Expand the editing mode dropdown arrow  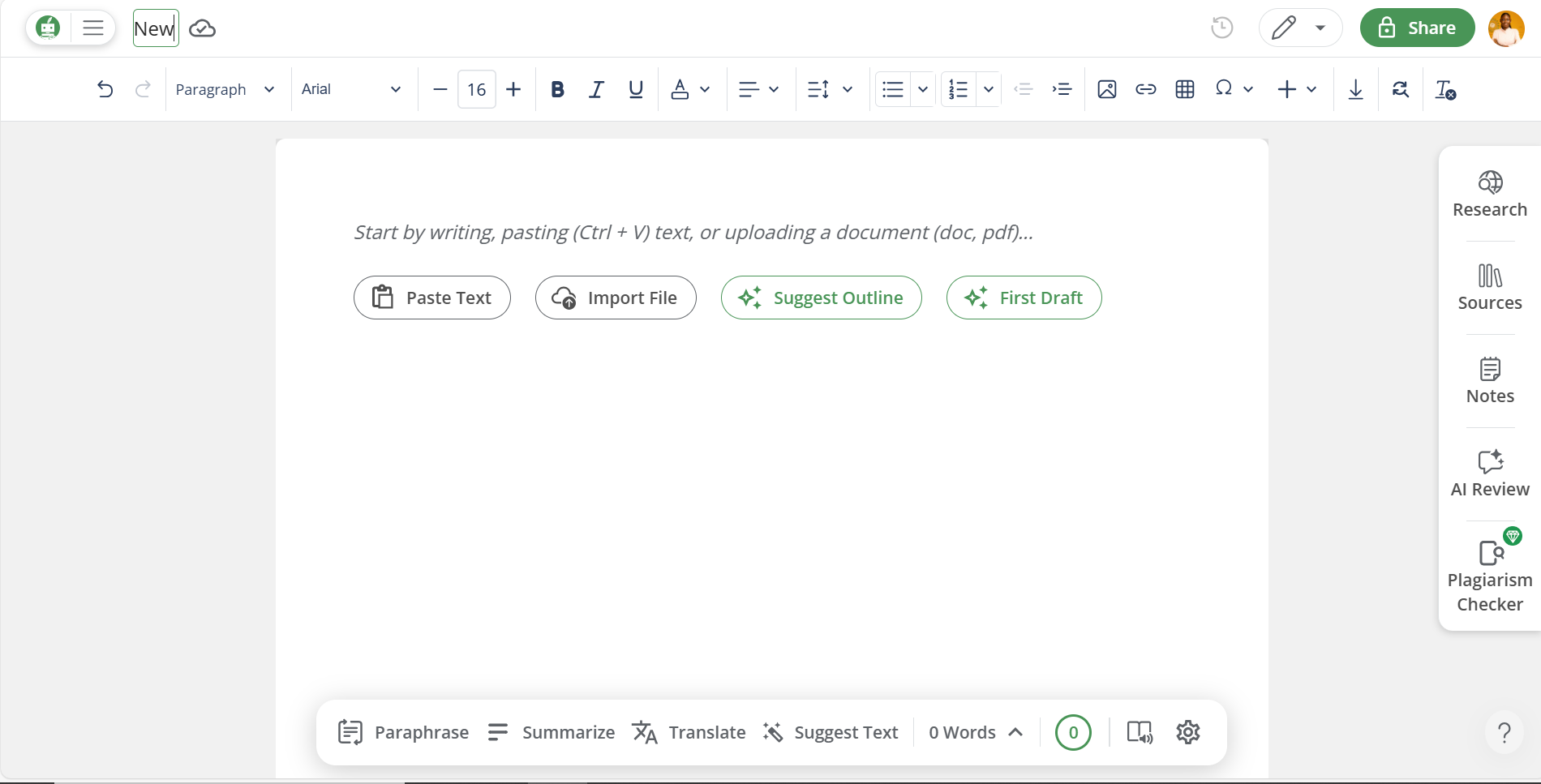[x=1320, y=28]
